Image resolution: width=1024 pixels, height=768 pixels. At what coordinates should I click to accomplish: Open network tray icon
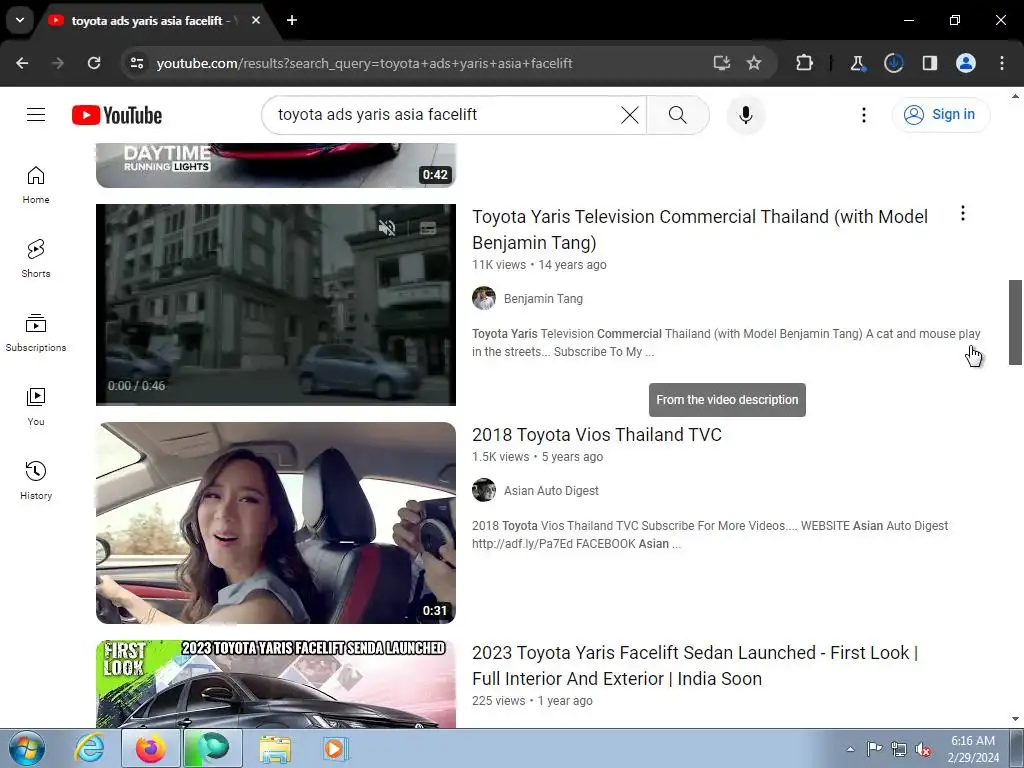(x=899, y=749)
